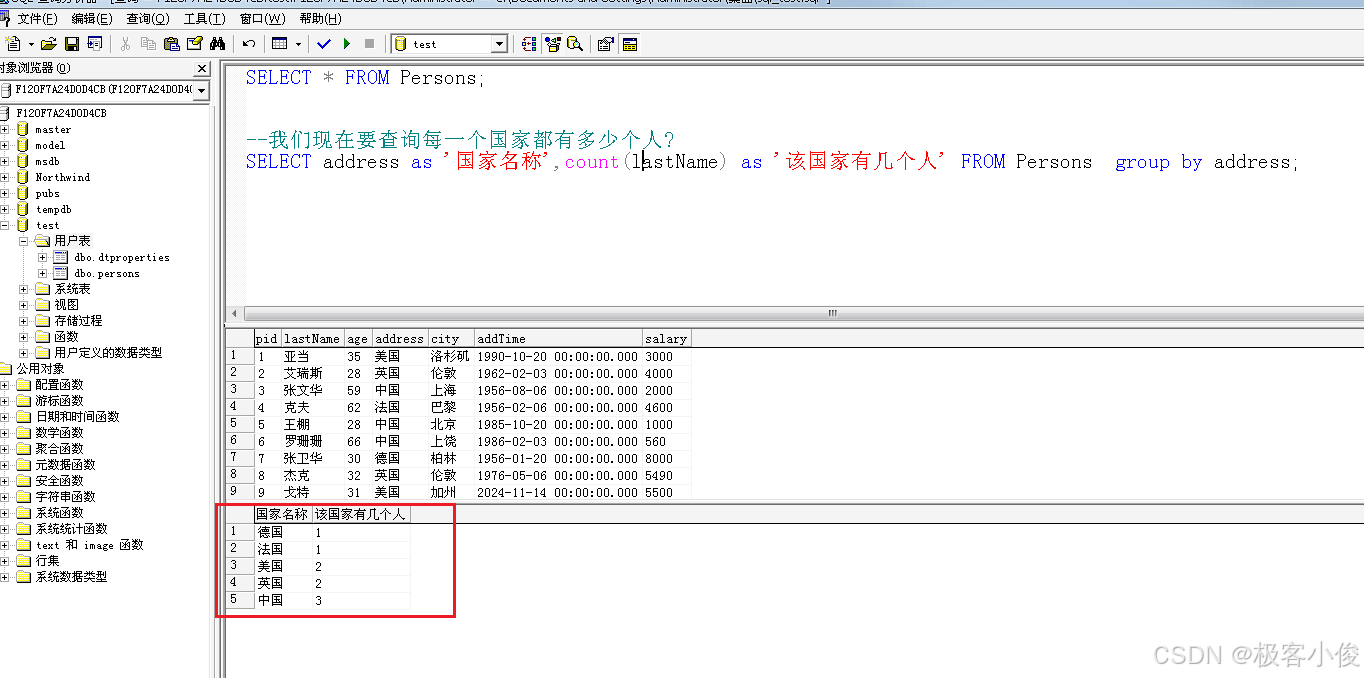This screenshot has width=1364, height=678.
Task: Click the Open File folder icon
Action: tap(48, 44)
